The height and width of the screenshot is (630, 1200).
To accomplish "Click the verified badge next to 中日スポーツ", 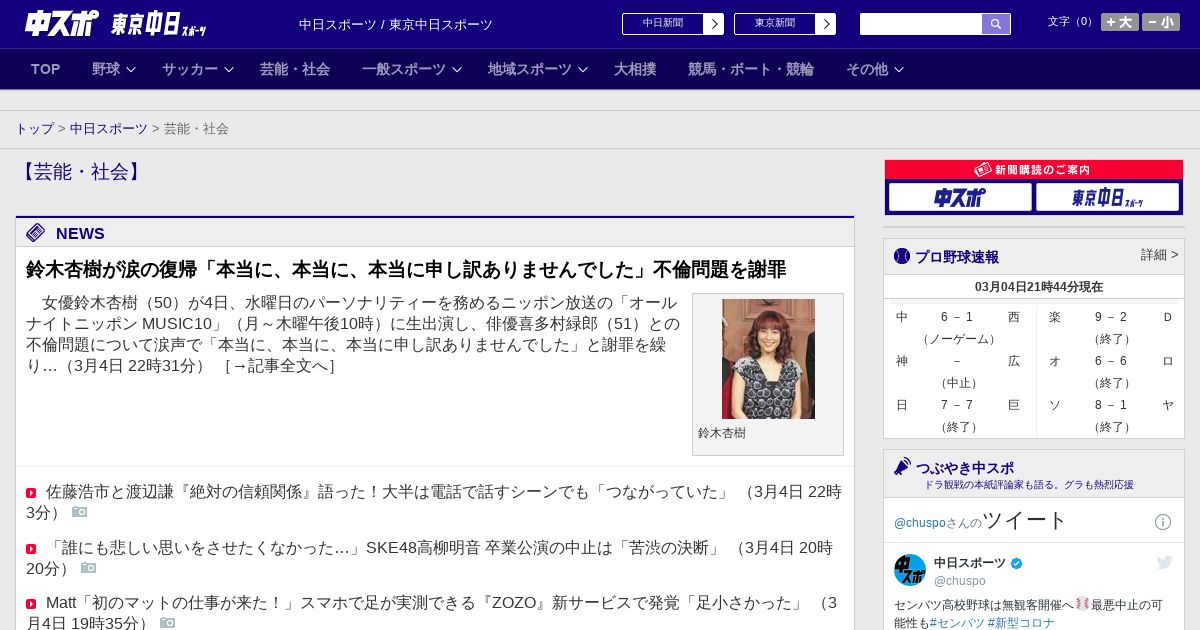I will 1017,563.
